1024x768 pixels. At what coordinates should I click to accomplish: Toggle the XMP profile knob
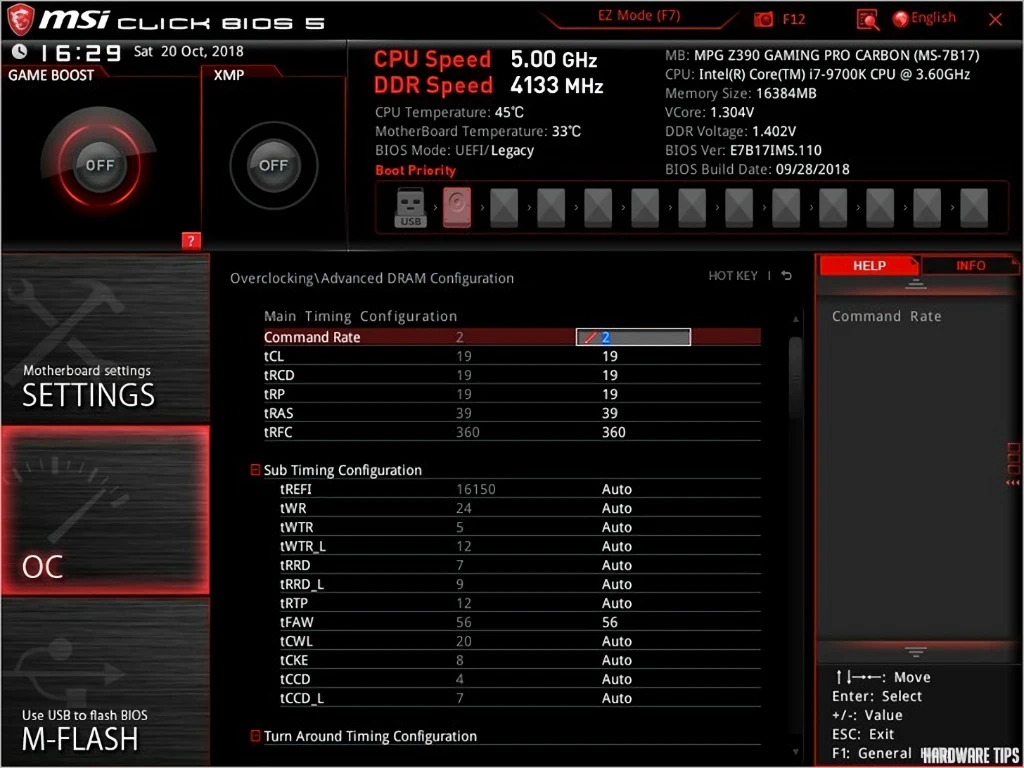click(274, 165)
